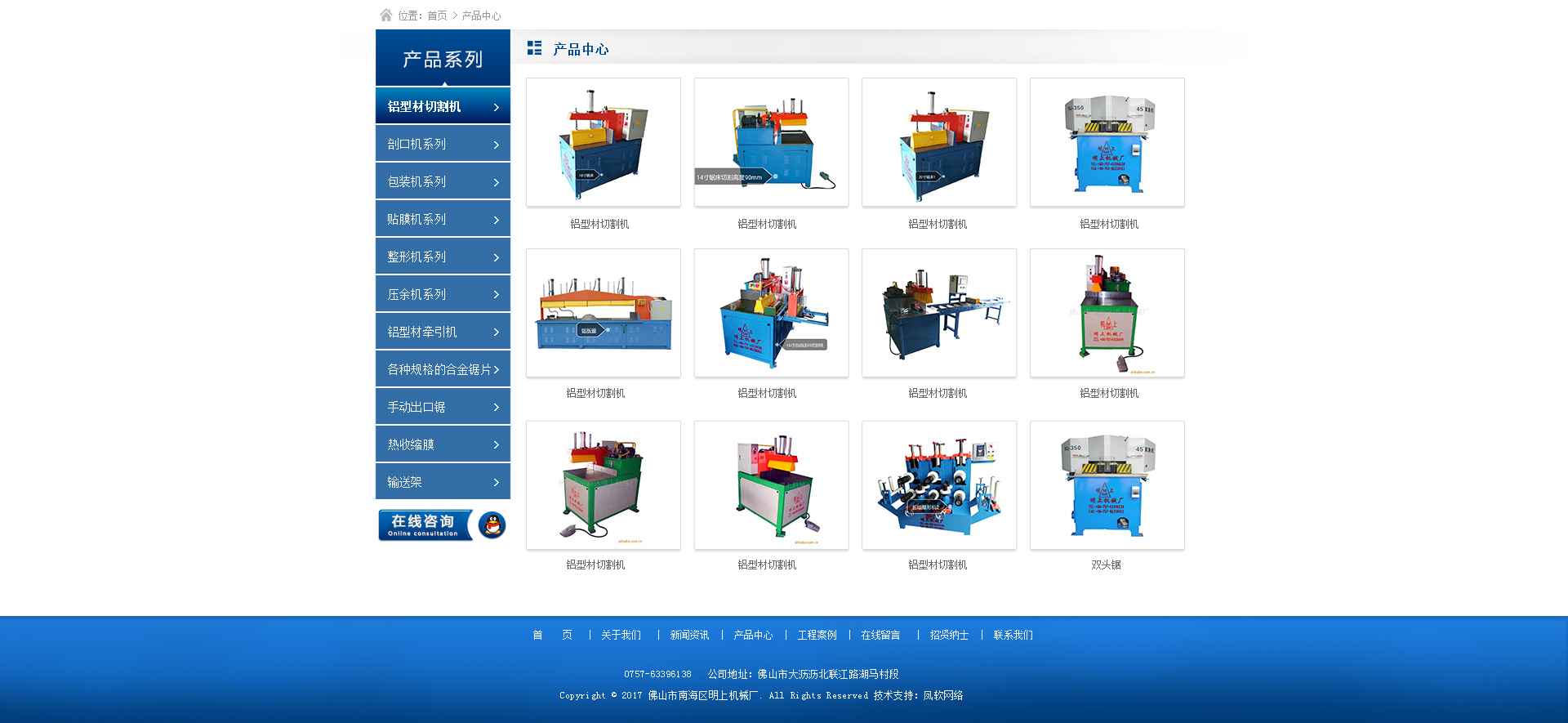Open 联系我们 in the footer navigation
Screen dimensions: 1568x723
point(1013,635)
